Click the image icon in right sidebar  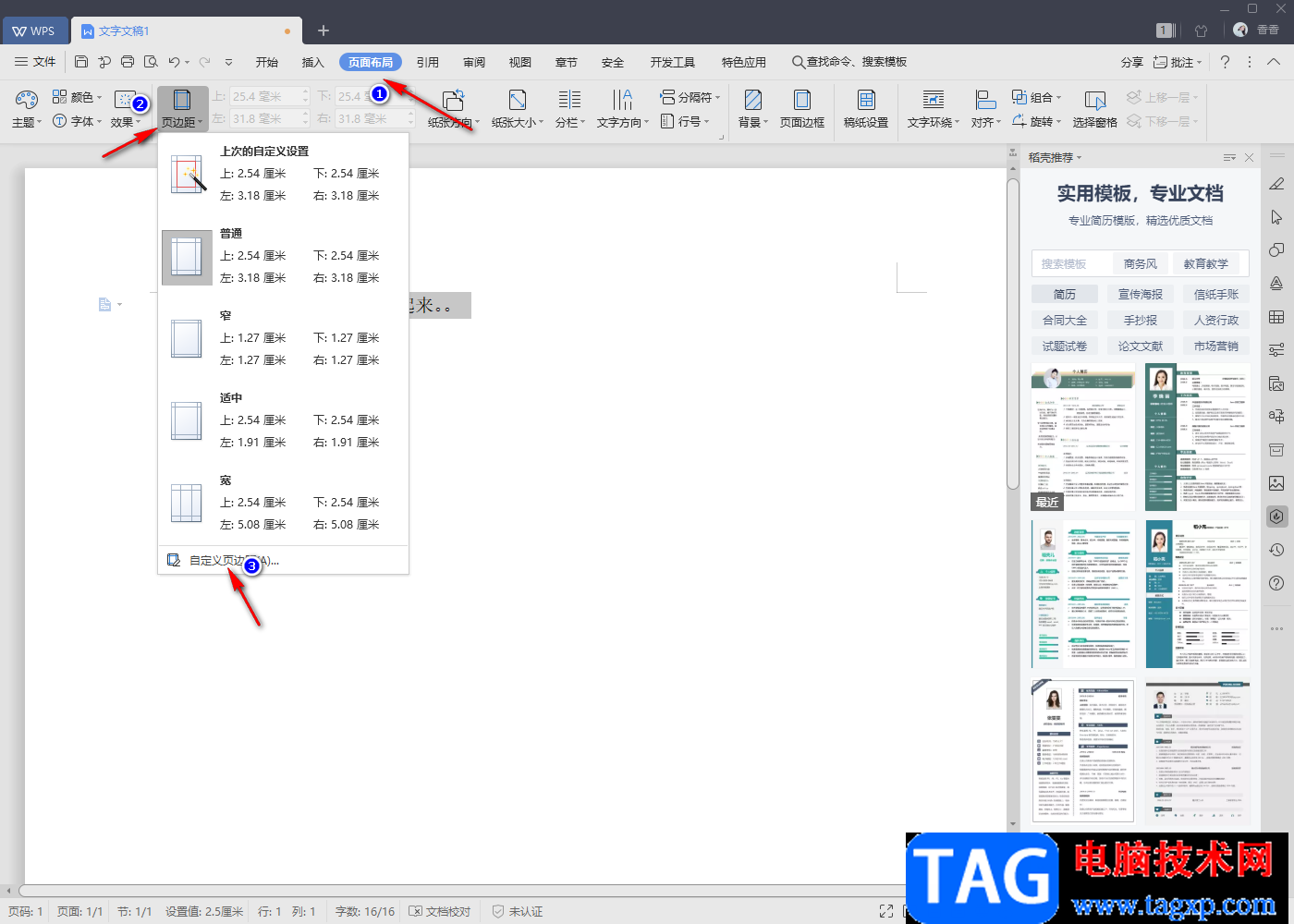(1276, 483)
